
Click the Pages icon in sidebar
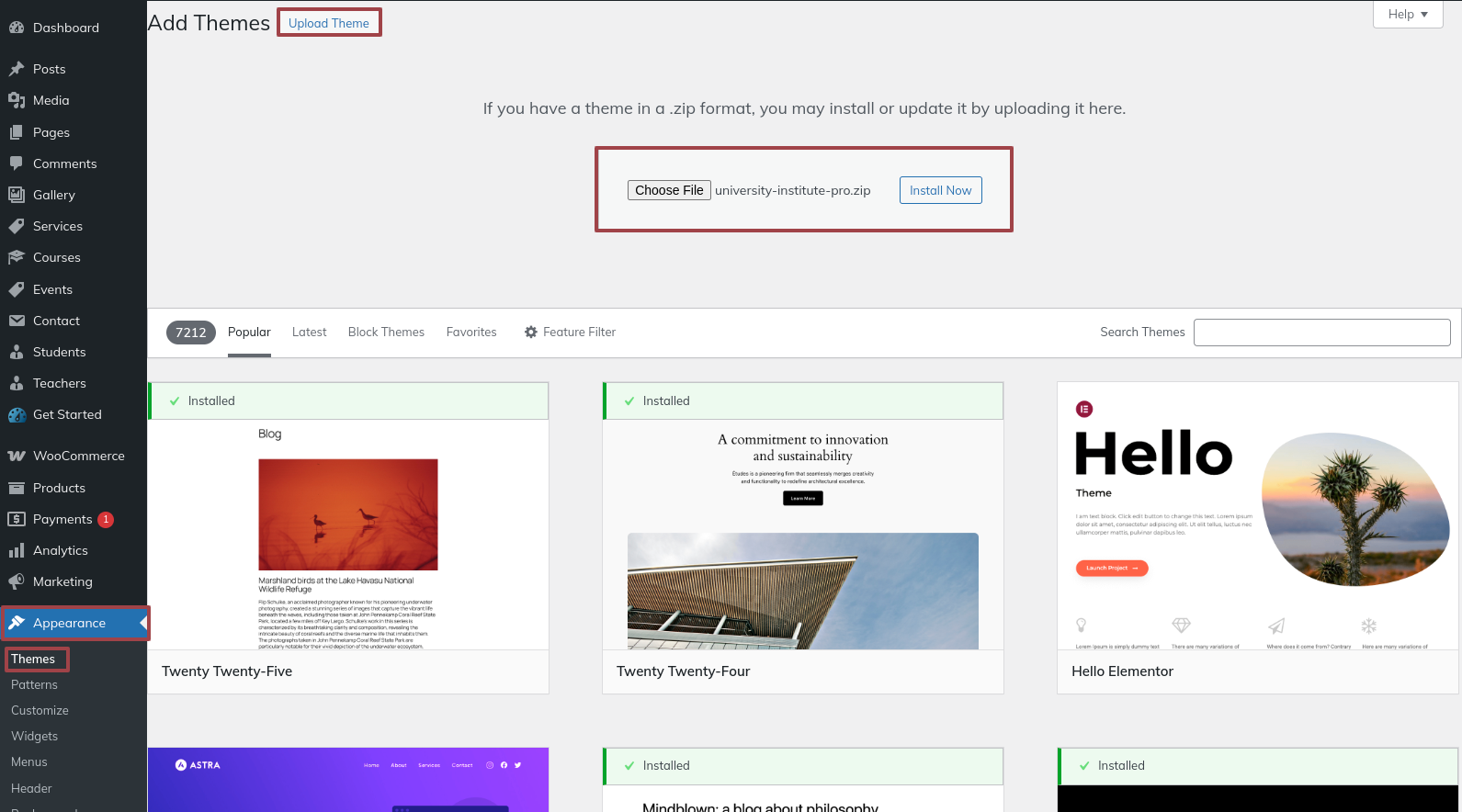(x=17, y=132)
